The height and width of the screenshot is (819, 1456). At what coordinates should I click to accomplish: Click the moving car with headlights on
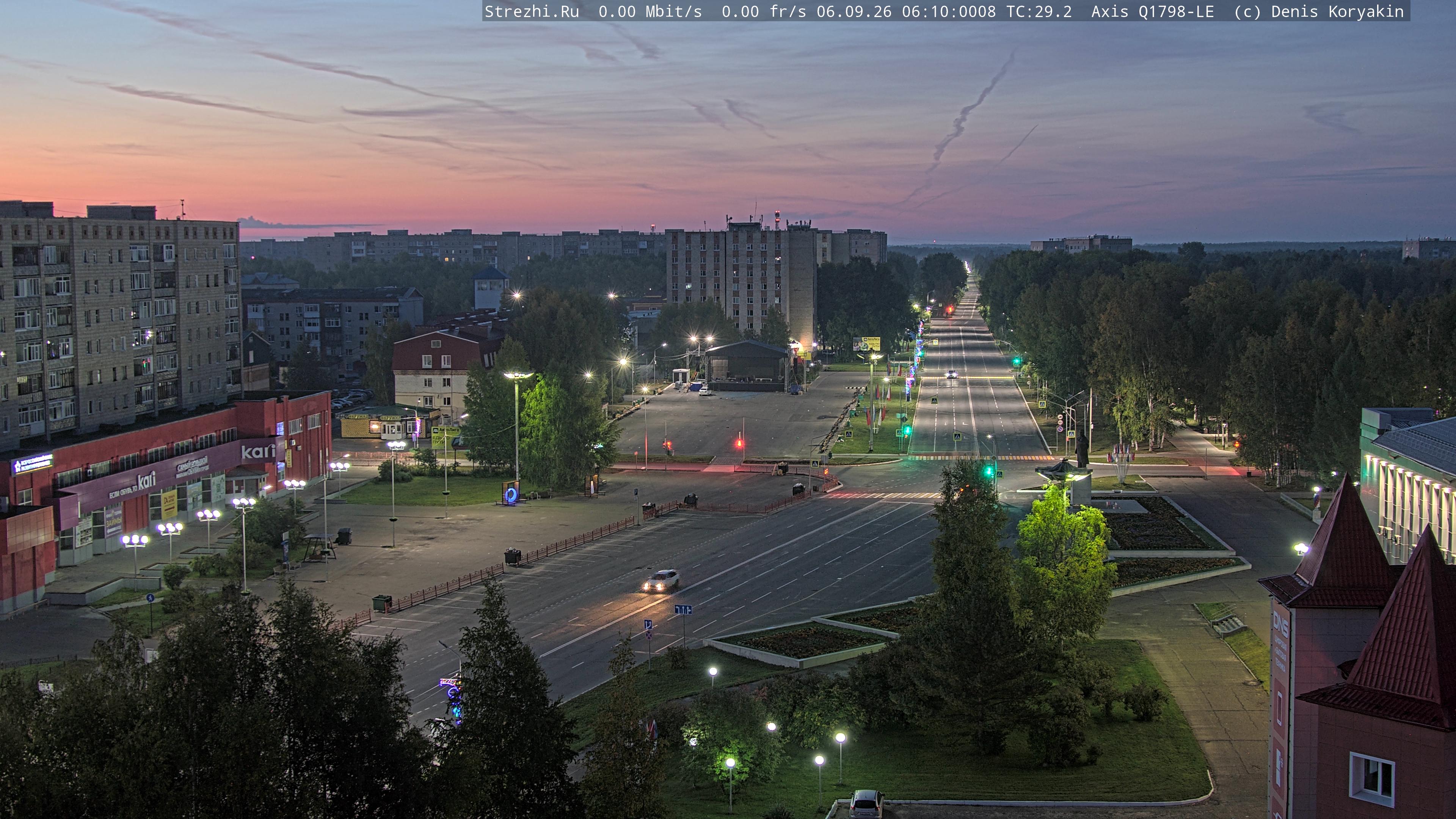tap(661, 581)
